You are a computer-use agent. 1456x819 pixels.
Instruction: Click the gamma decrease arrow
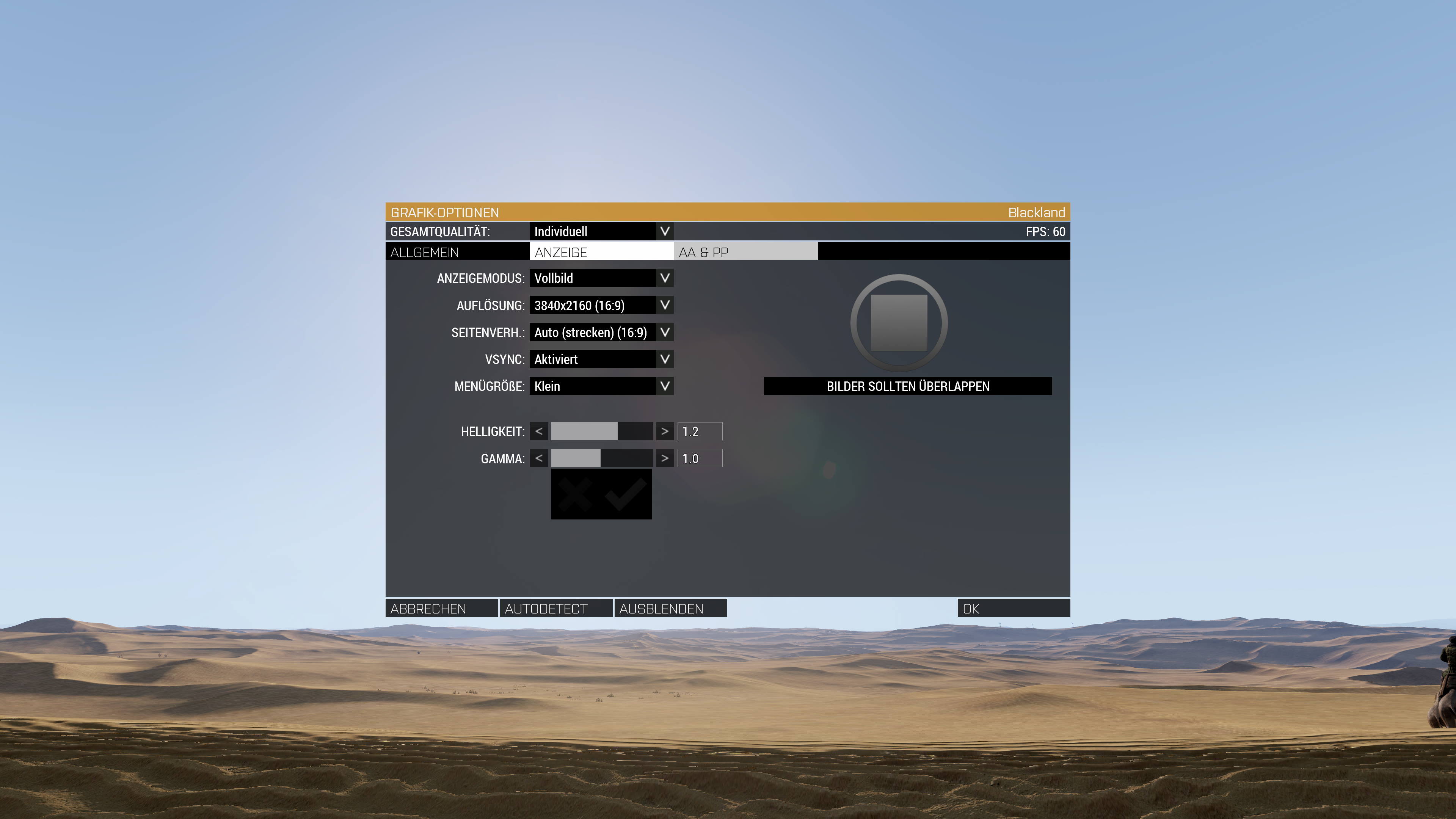pyautogui.click(x=539, y=458)
